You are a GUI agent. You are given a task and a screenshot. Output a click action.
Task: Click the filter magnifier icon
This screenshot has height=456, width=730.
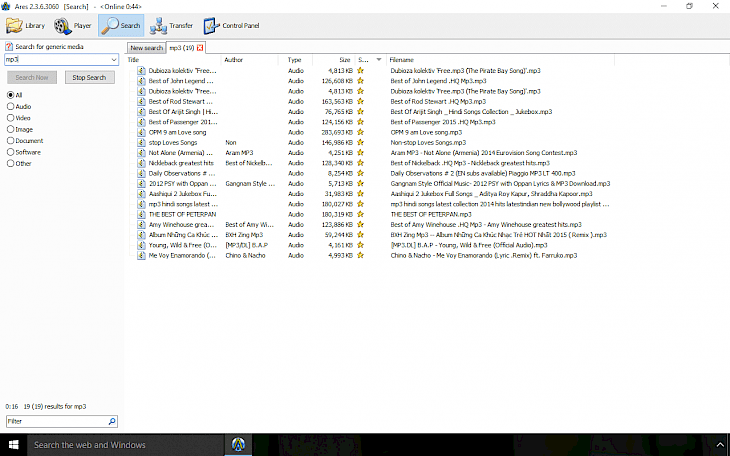(112, 421)
